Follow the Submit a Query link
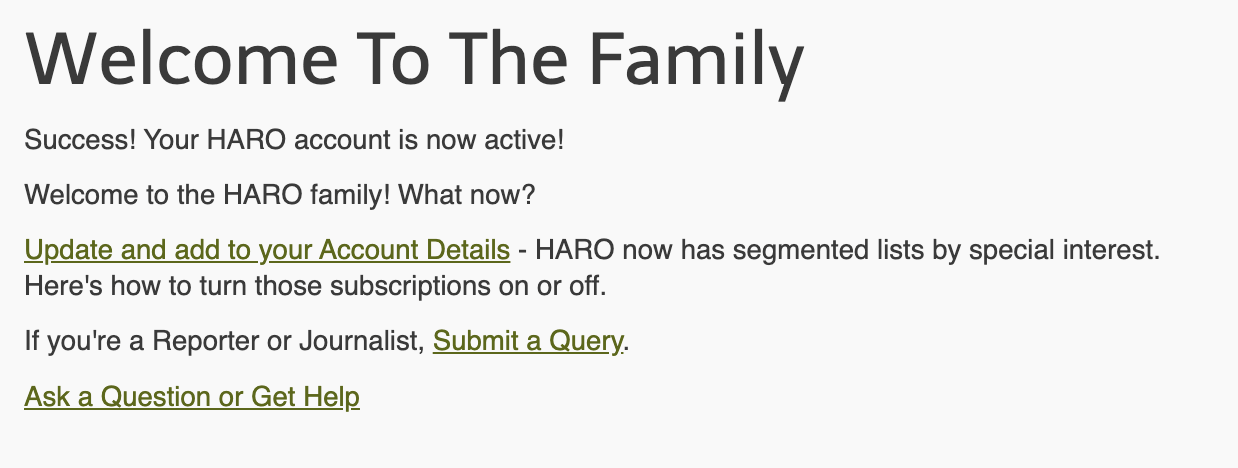Screen dimensions: 1238x468 pos(527,341)
